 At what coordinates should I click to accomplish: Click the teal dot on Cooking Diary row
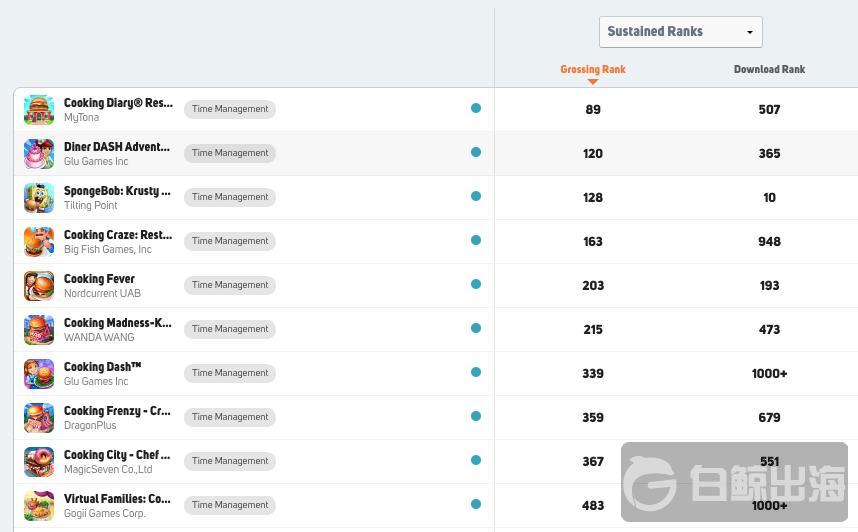point(476,108)
